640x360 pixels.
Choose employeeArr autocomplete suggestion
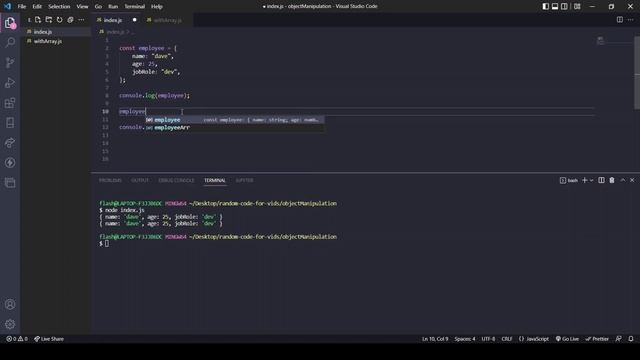pos(235,128)
